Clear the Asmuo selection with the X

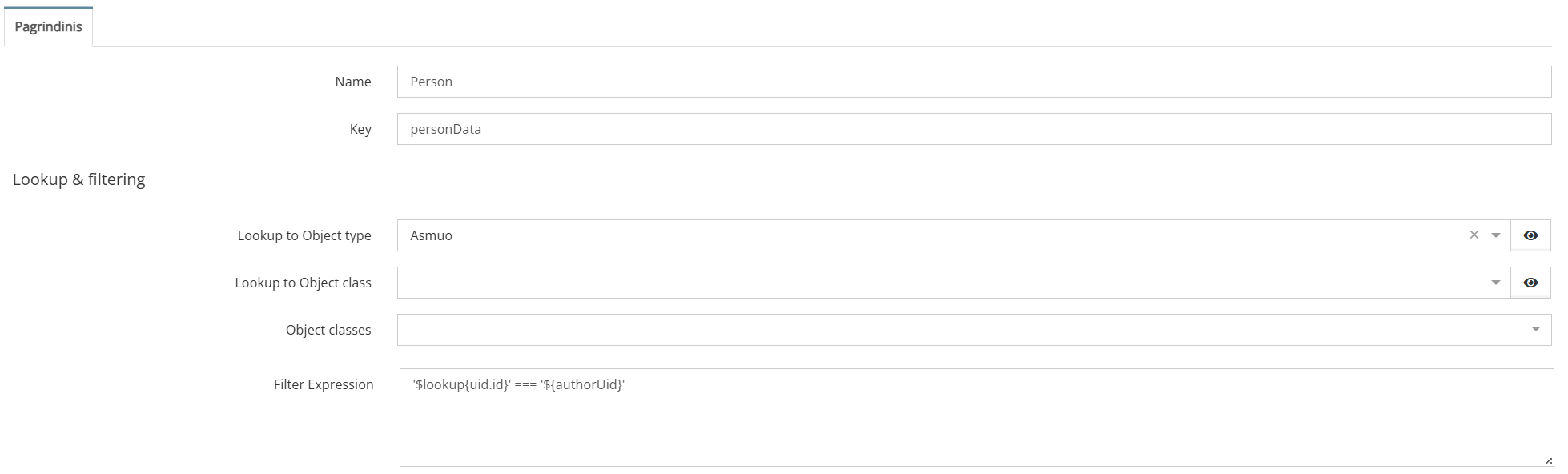coord(1474,235)
